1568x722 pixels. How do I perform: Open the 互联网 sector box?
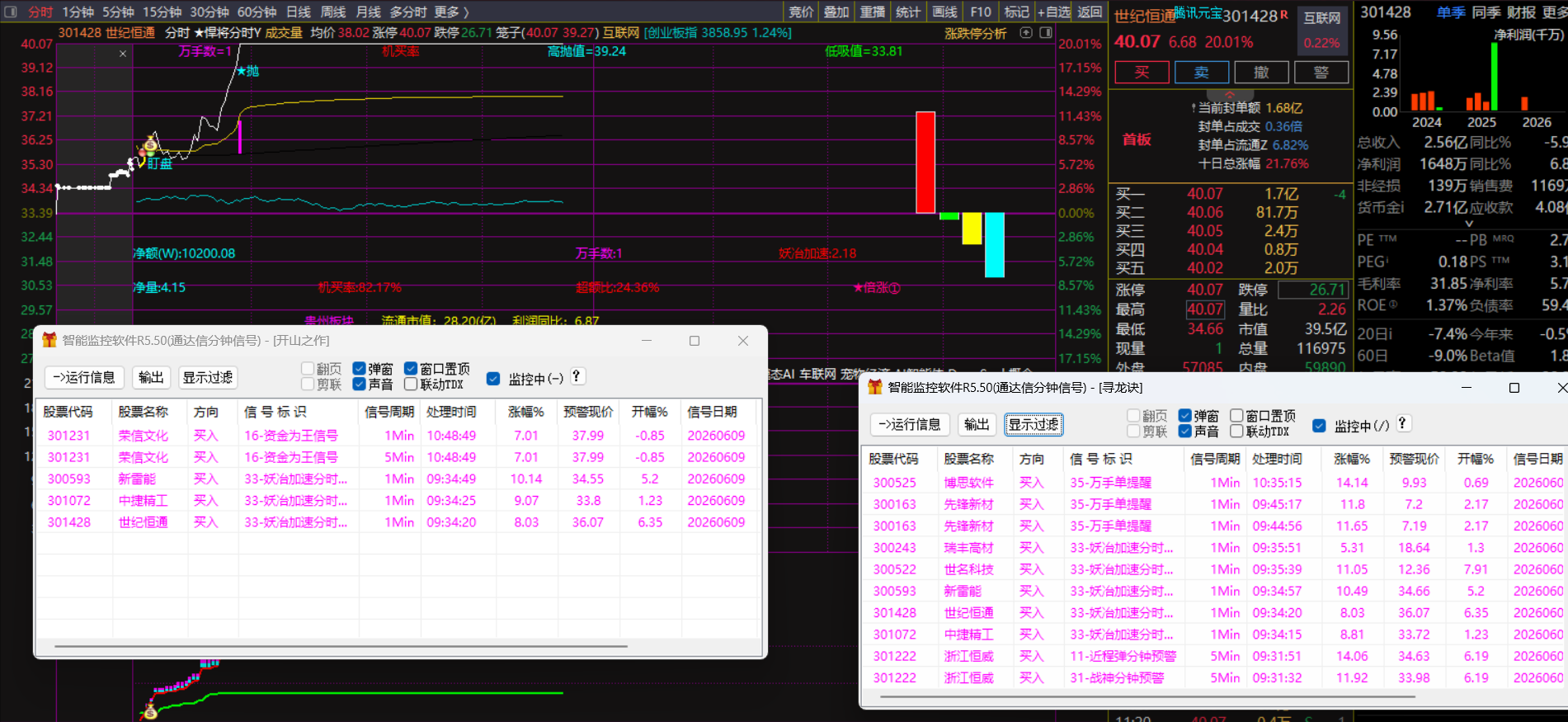(1322, 31)
